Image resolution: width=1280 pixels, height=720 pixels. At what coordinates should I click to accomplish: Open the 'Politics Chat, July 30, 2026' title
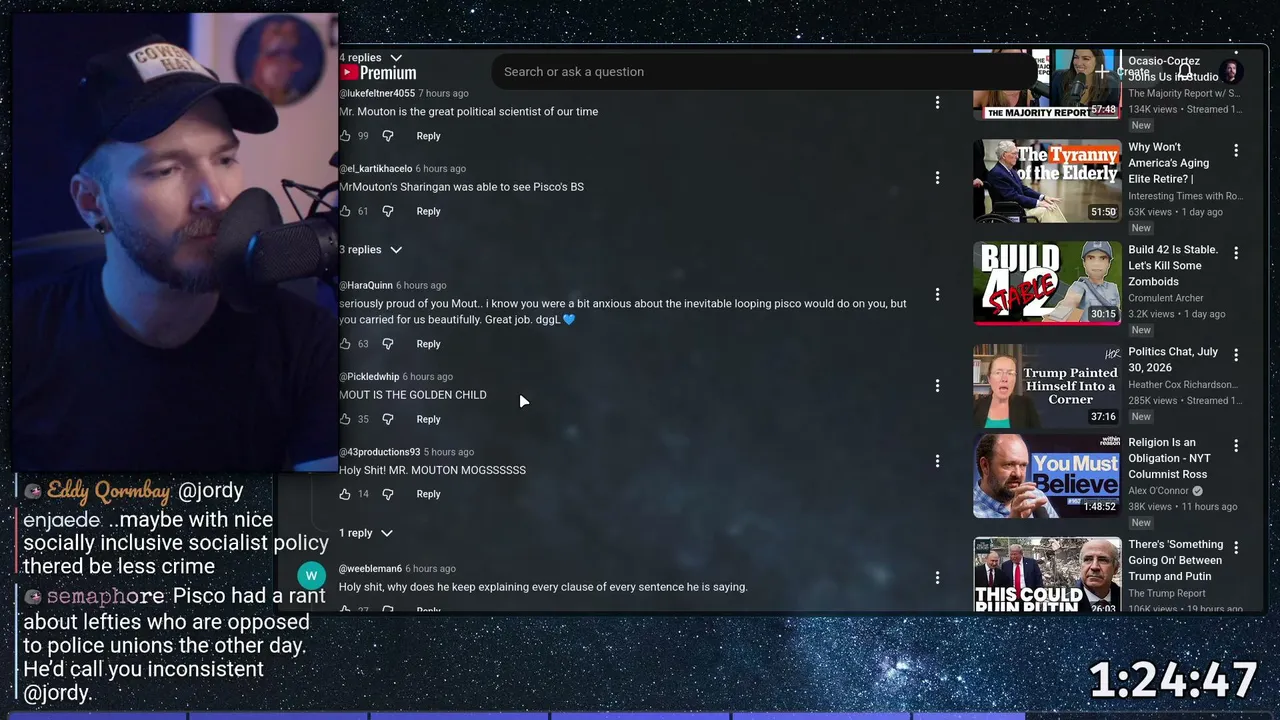pyautogui.click(x=1174, y=360)
